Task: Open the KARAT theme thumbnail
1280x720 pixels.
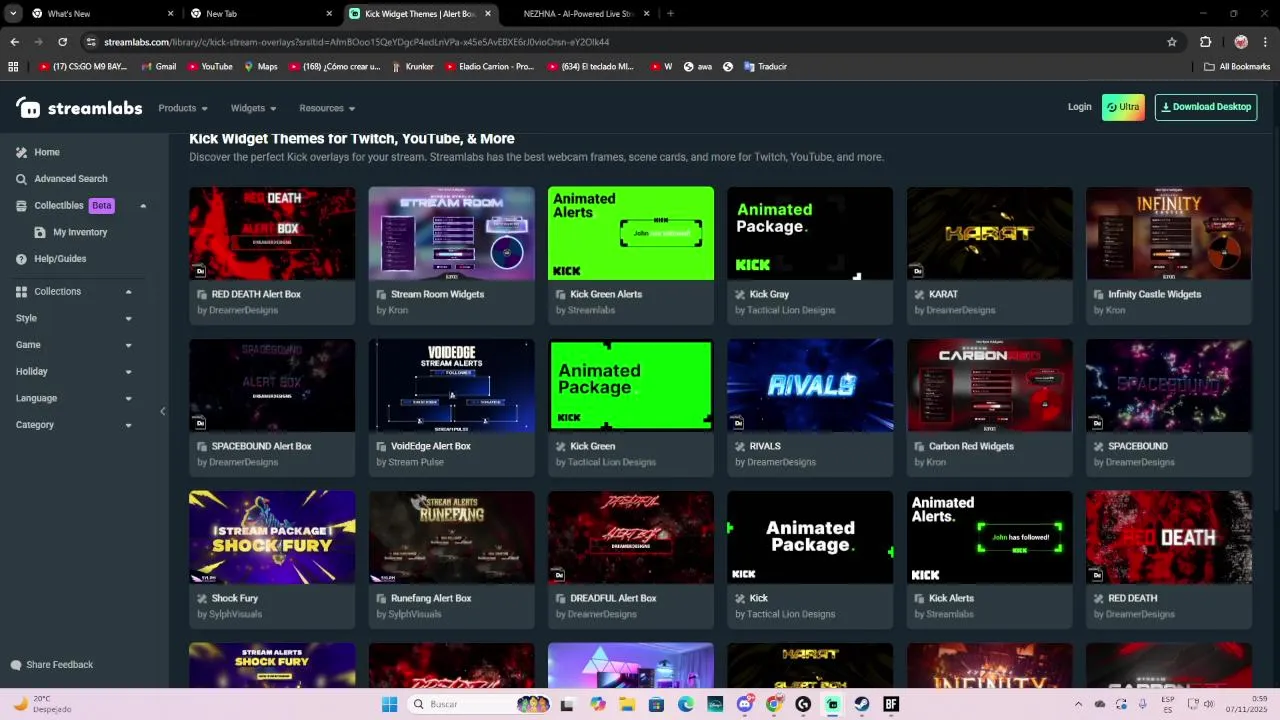Action: 989,233
